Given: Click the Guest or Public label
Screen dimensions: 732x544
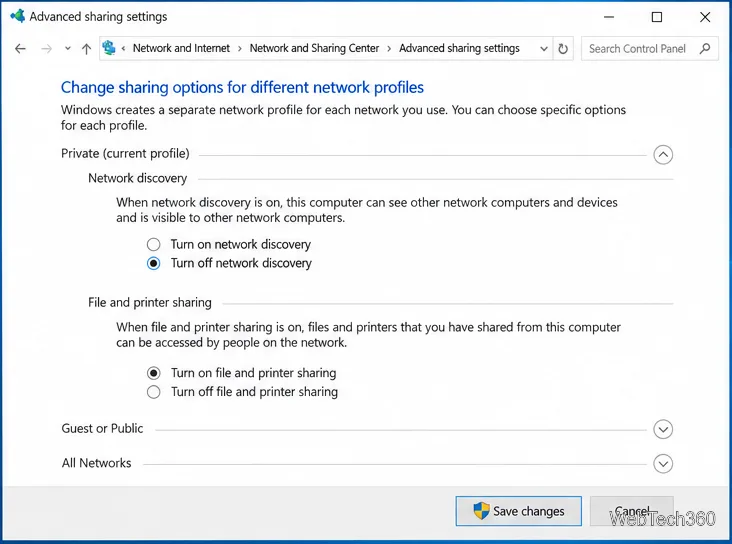Looking at the screenshot, I should (x=102, y=428).
